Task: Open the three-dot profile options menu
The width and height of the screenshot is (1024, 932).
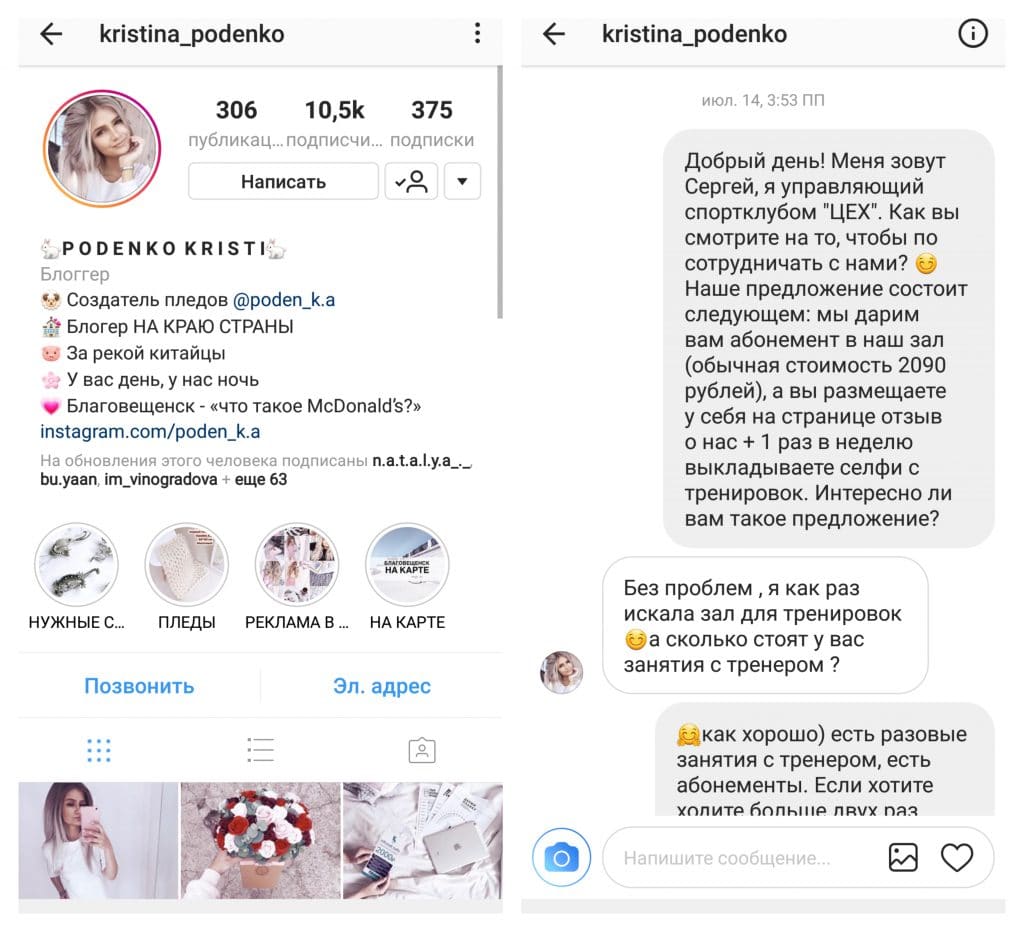Action: tap(477, 33)
